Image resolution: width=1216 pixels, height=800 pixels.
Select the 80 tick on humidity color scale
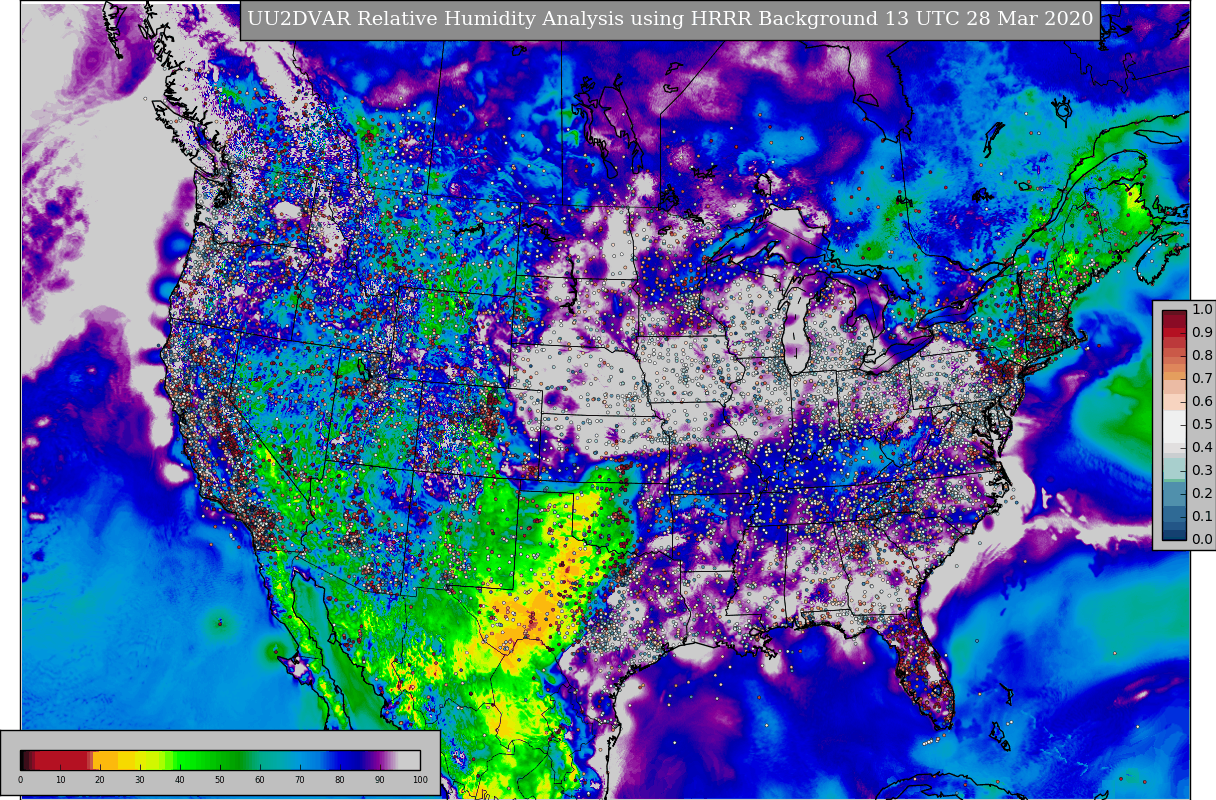(x=340, y=780)
